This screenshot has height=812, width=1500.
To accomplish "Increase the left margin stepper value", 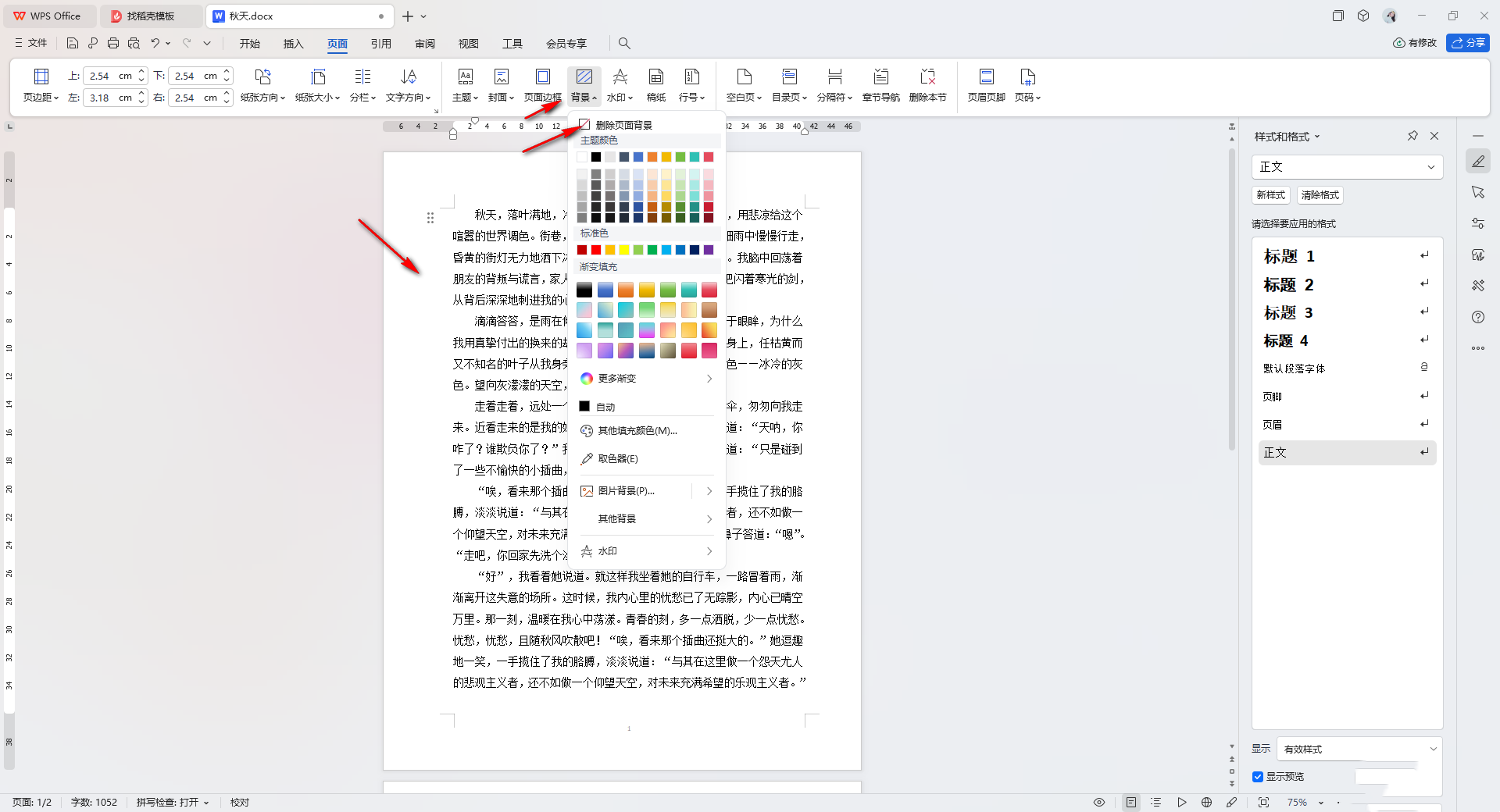I will point(141,94).
